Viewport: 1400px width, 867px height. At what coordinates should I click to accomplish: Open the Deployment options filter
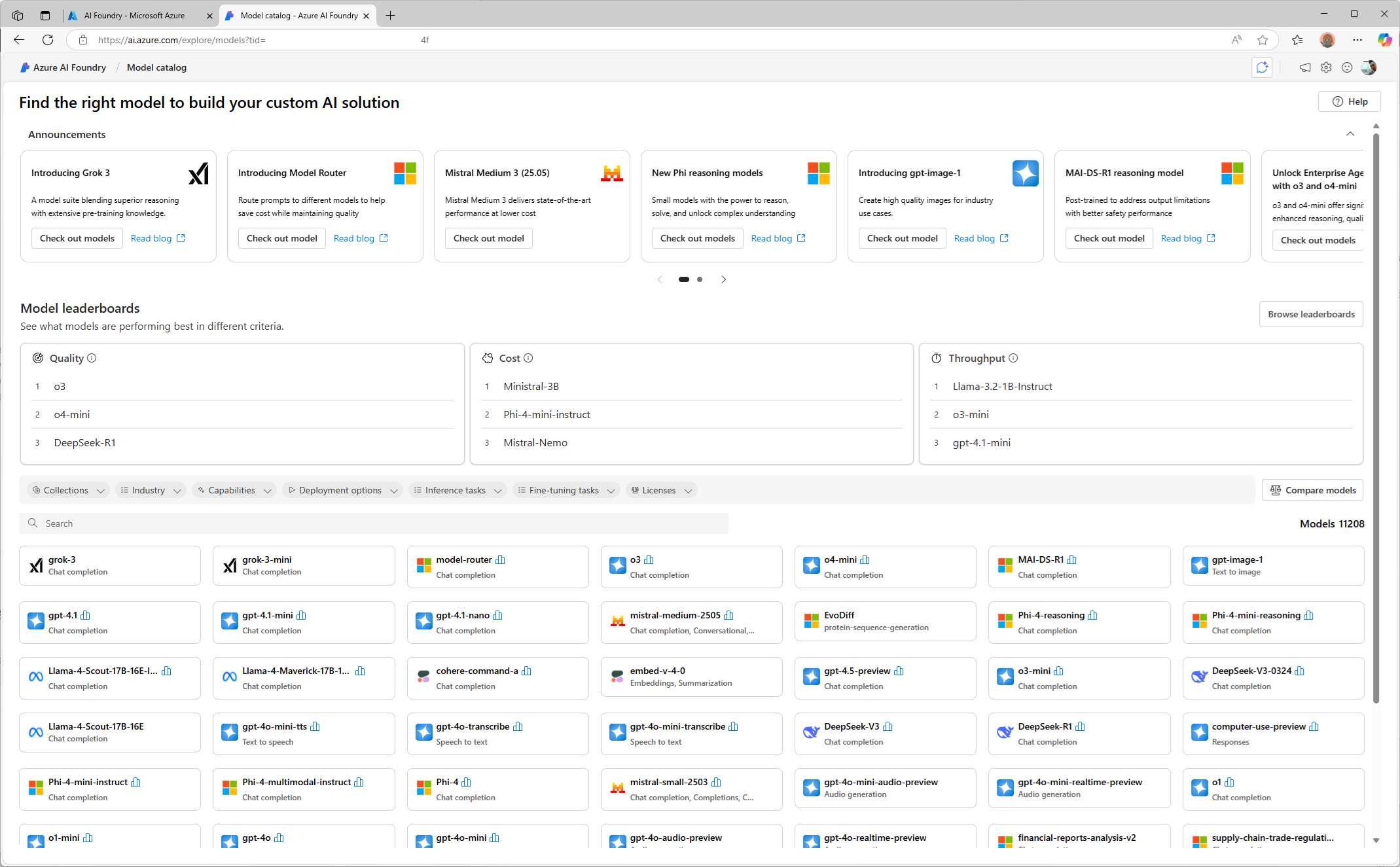(343, 490)
